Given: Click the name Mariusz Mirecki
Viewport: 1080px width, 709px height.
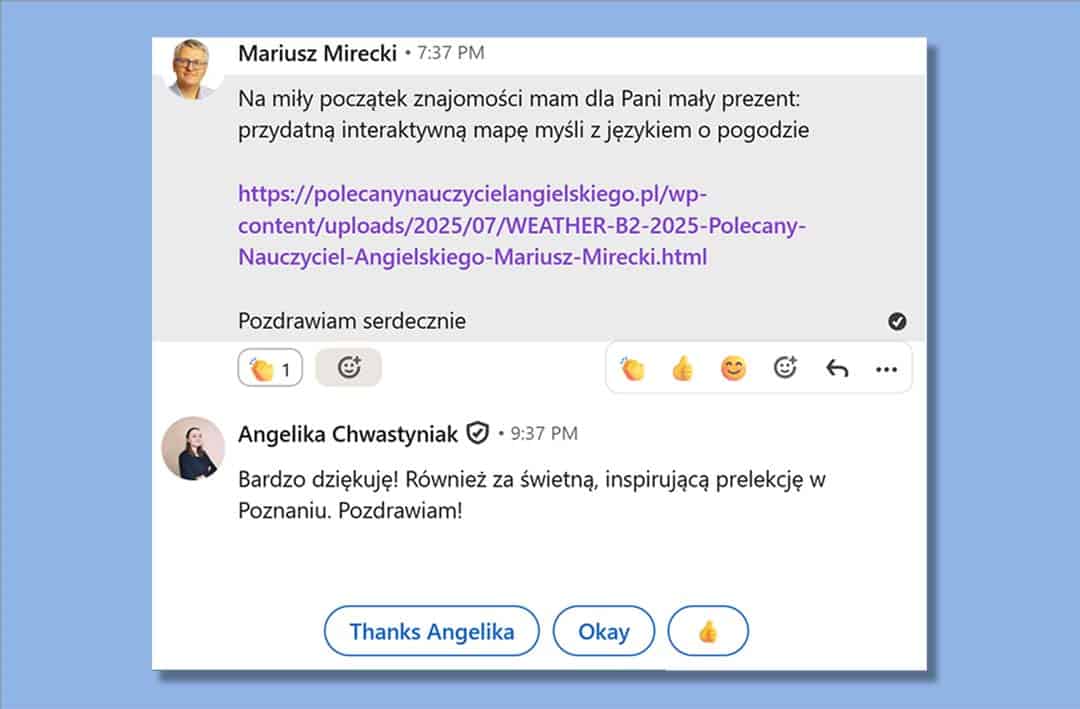Looking at the screenshot, I should pos(318,54).
